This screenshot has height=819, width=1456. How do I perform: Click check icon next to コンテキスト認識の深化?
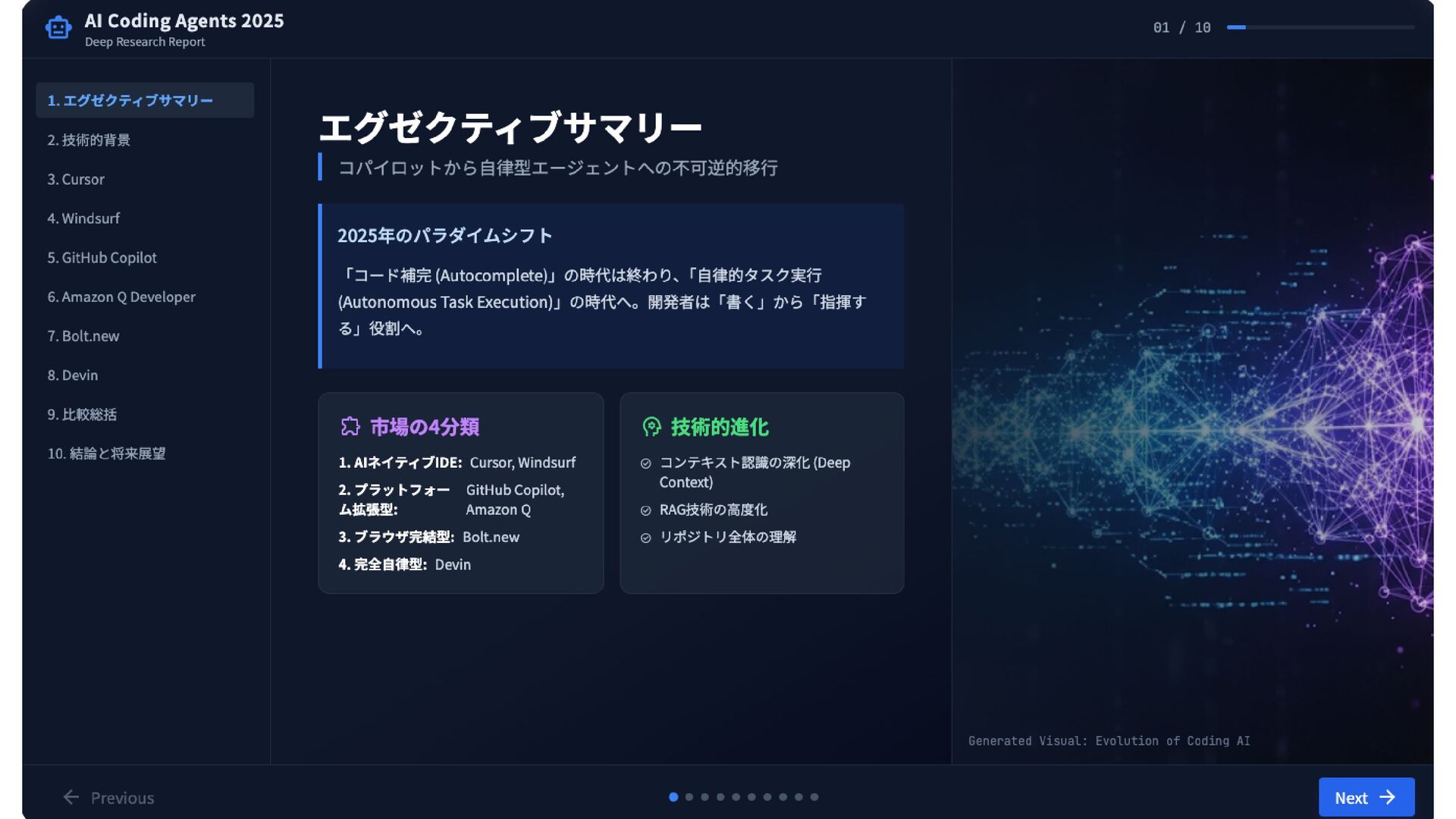pyautogui.click(x=646, y=463)
